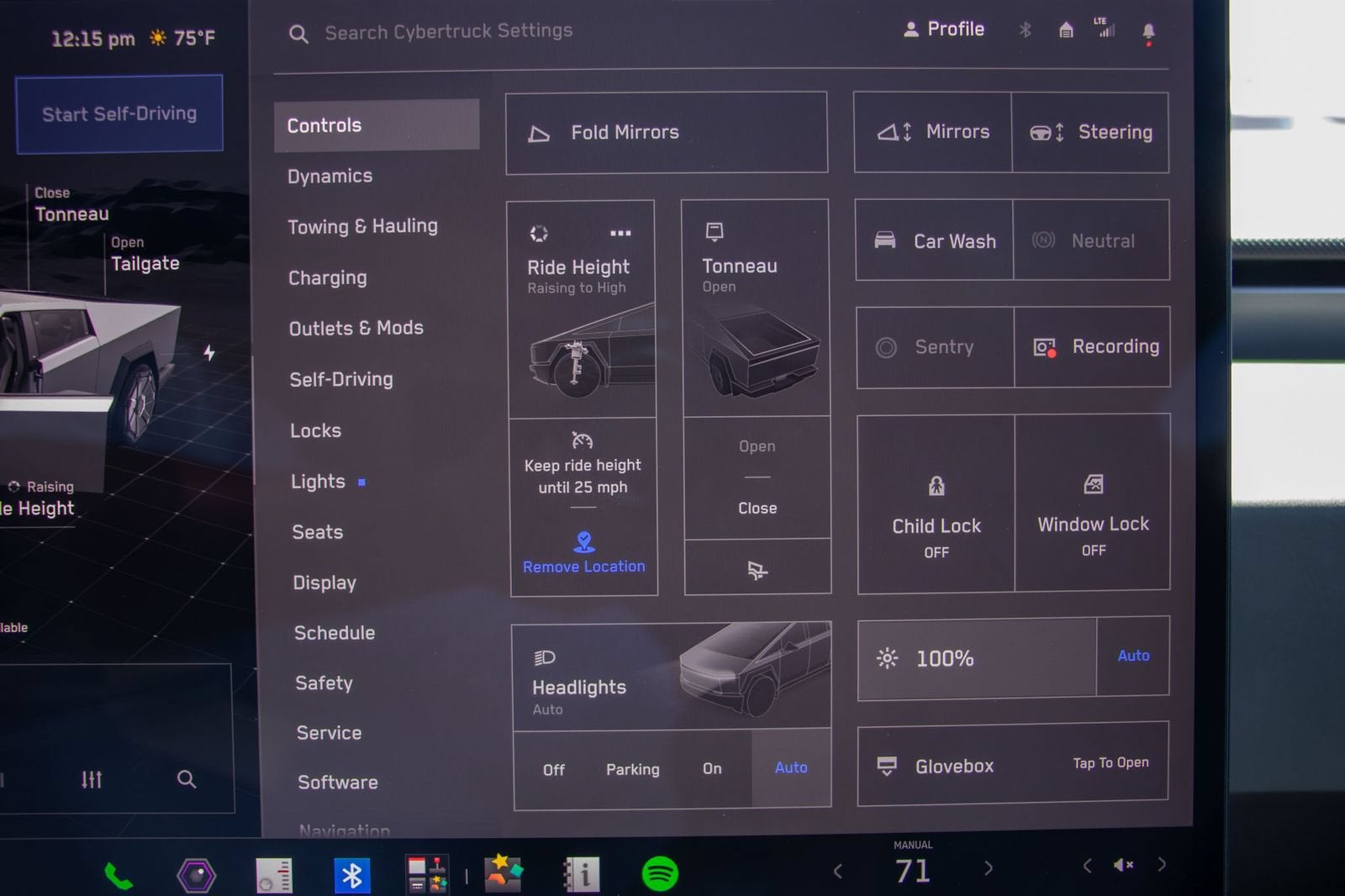Open the media equalizer sliders icon
Screen dimensions: 1345x896
pos(92,779)
